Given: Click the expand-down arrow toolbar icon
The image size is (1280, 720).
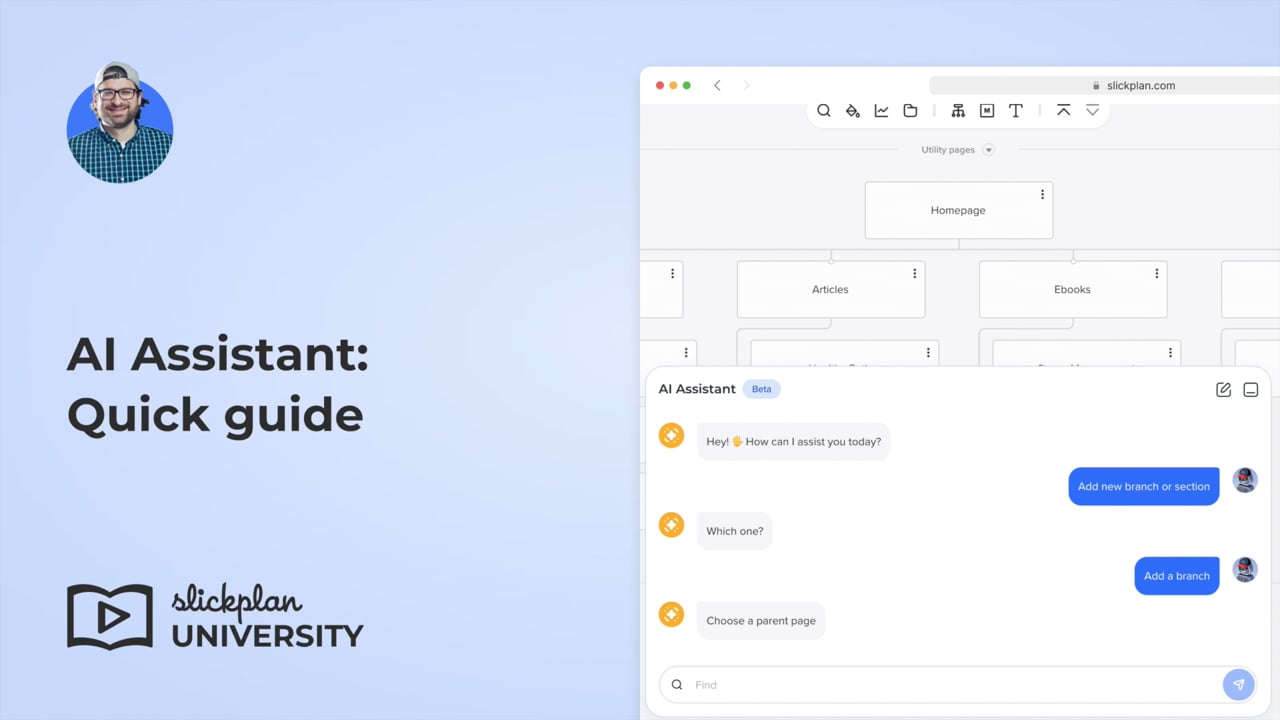Looking at the screenshot, I should (1092, 110).
